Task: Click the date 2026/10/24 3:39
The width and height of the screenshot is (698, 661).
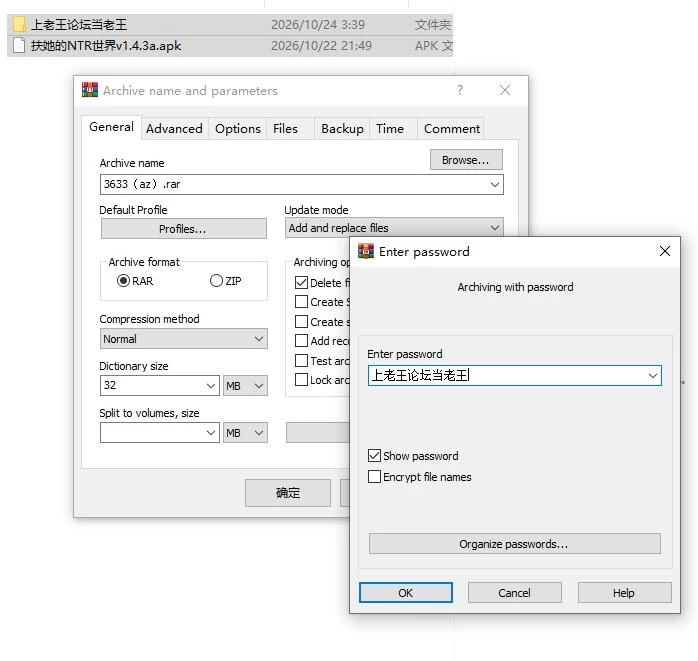Action: (318, 24)
